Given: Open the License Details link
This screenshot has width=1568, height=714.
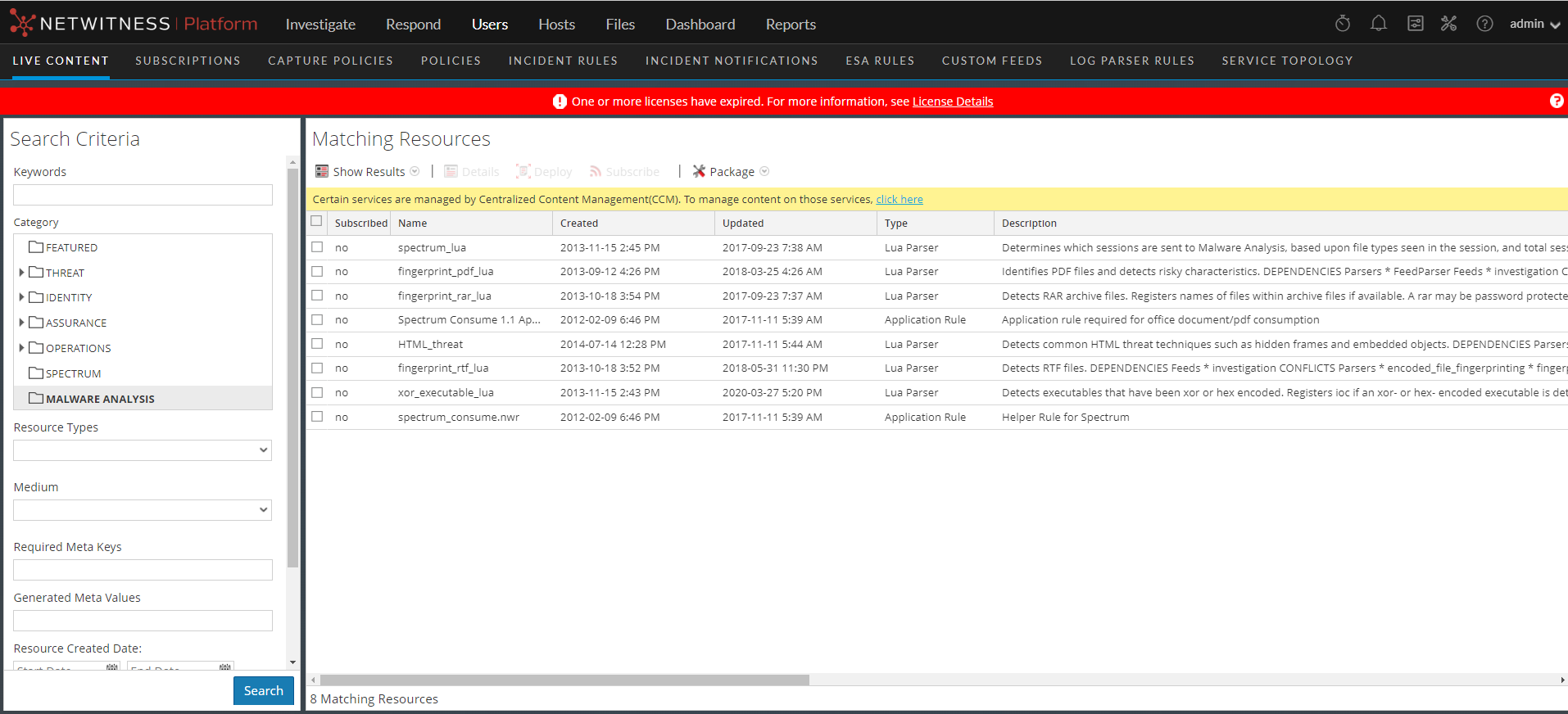Looking at the screenshot, I should pos(952,102).
